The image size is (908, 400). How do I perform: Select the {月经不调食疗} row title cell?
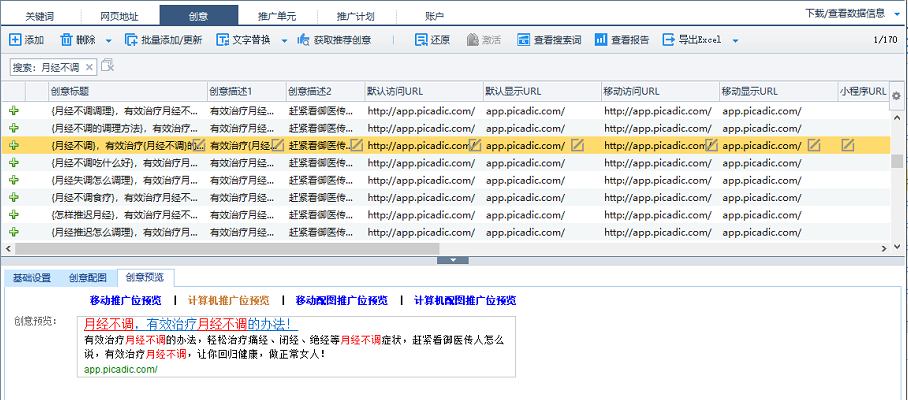click(x=127, y=197)
